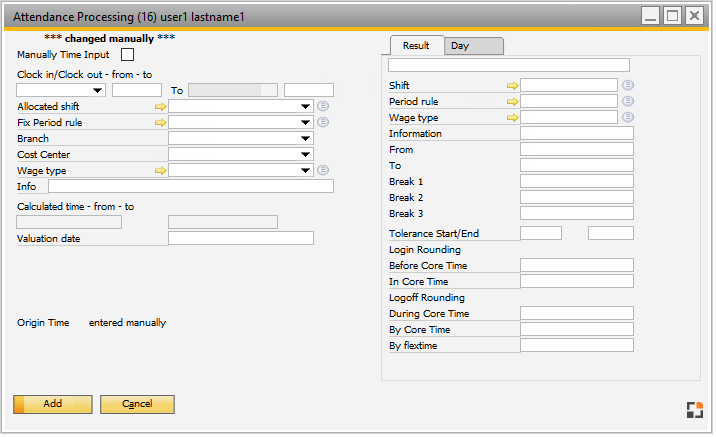Open the Clock in/Clock out dropdown
This screenshot has height=437, width=716.
pyautogui.click(x=97, y=90)
